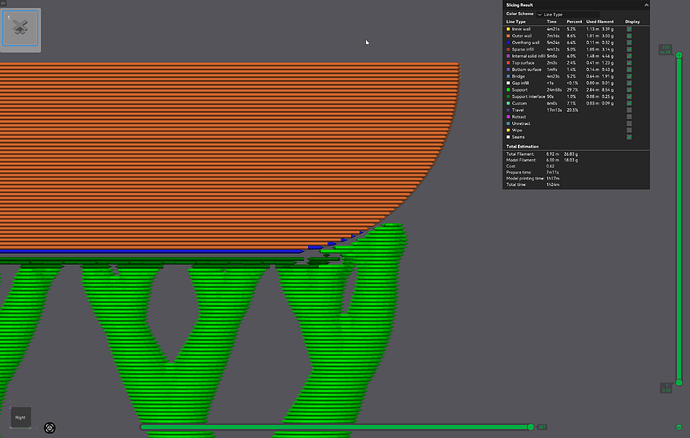Screen dimensions: 690x438
Task: Click the horizontal move slider handle
Action: 531,427
